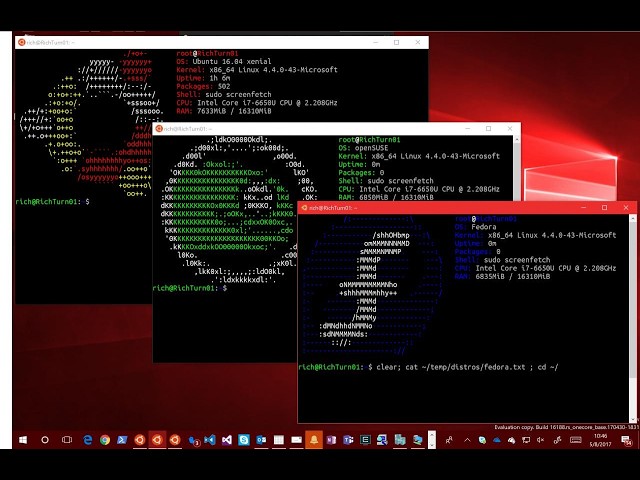Click the openSUSE window's rich@RichTurn01 prompt
Image resolution: width=640 pixels, height=480 pixels.
click(190, 288)
